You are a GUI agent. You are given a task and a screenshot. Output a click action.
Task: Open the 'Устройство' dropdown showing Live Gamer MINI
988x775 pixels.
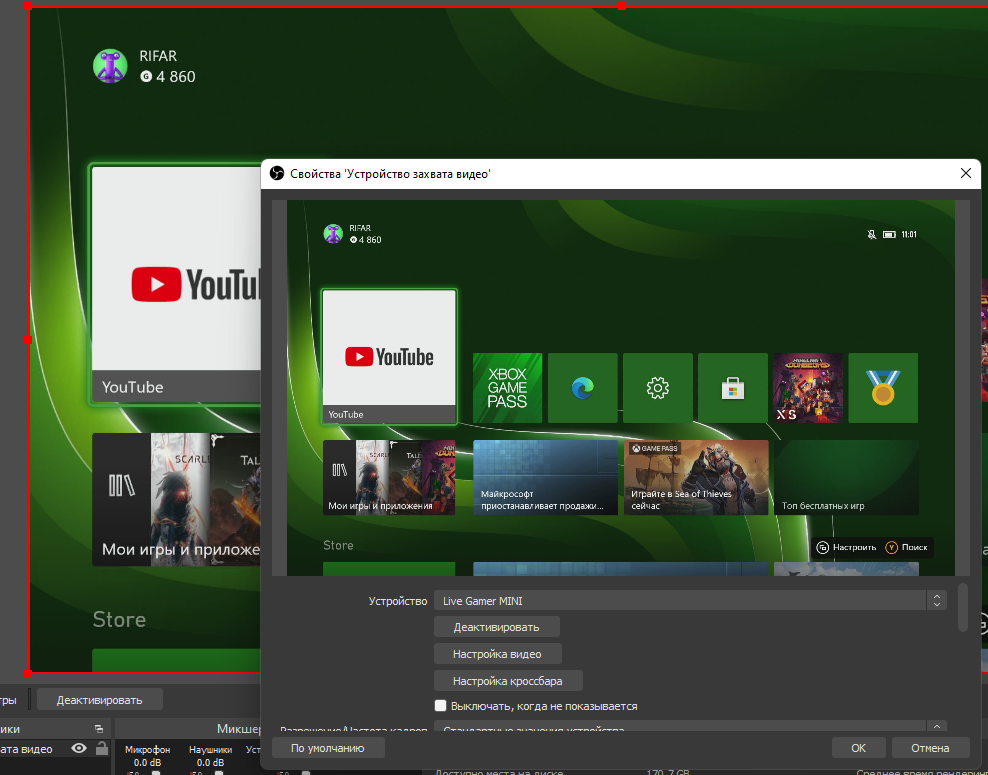coord(690,600)
